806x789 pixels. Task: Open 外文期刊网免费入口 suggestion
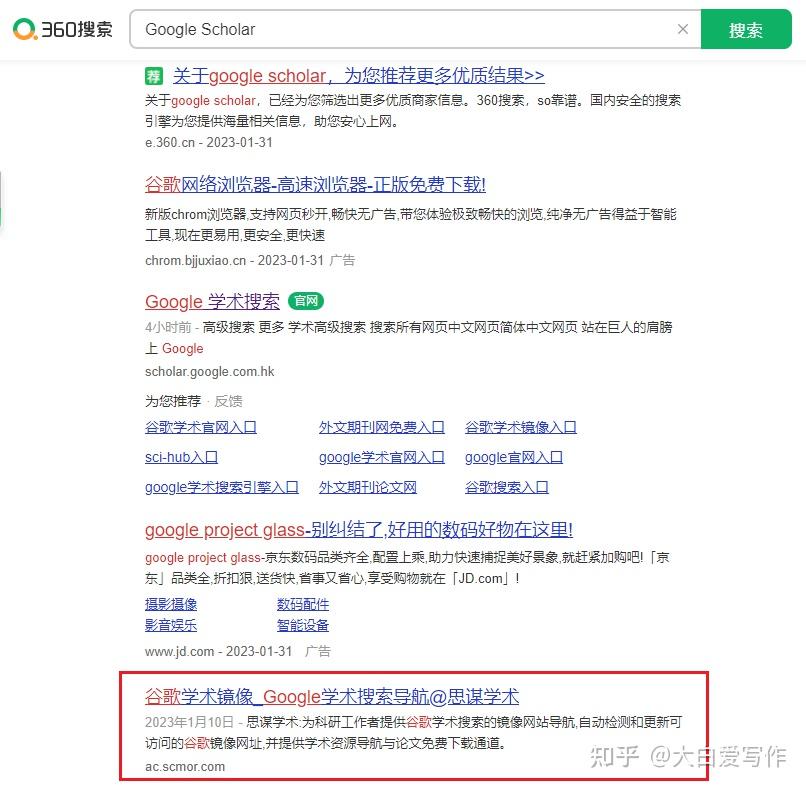(381, 427)
